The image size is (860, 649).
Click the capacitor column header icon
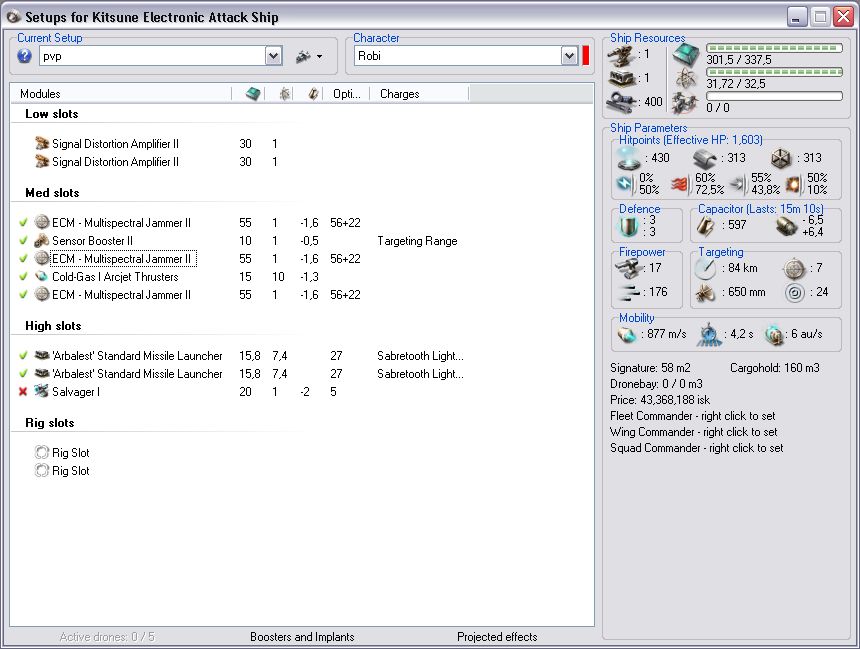tap(313, 94)
